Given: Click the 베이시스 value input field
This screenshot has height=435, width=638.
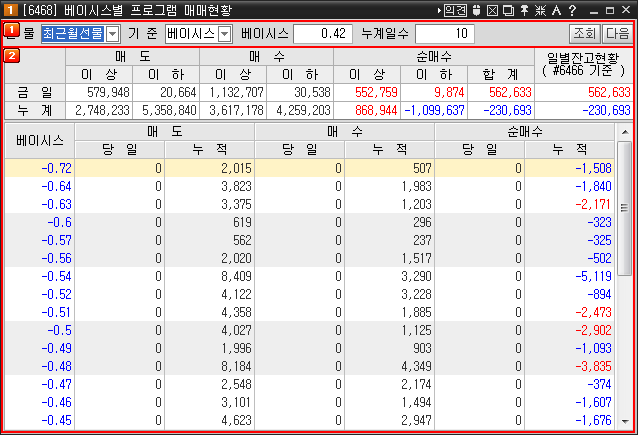Looking at the screenshot, I should coord(322,34).
